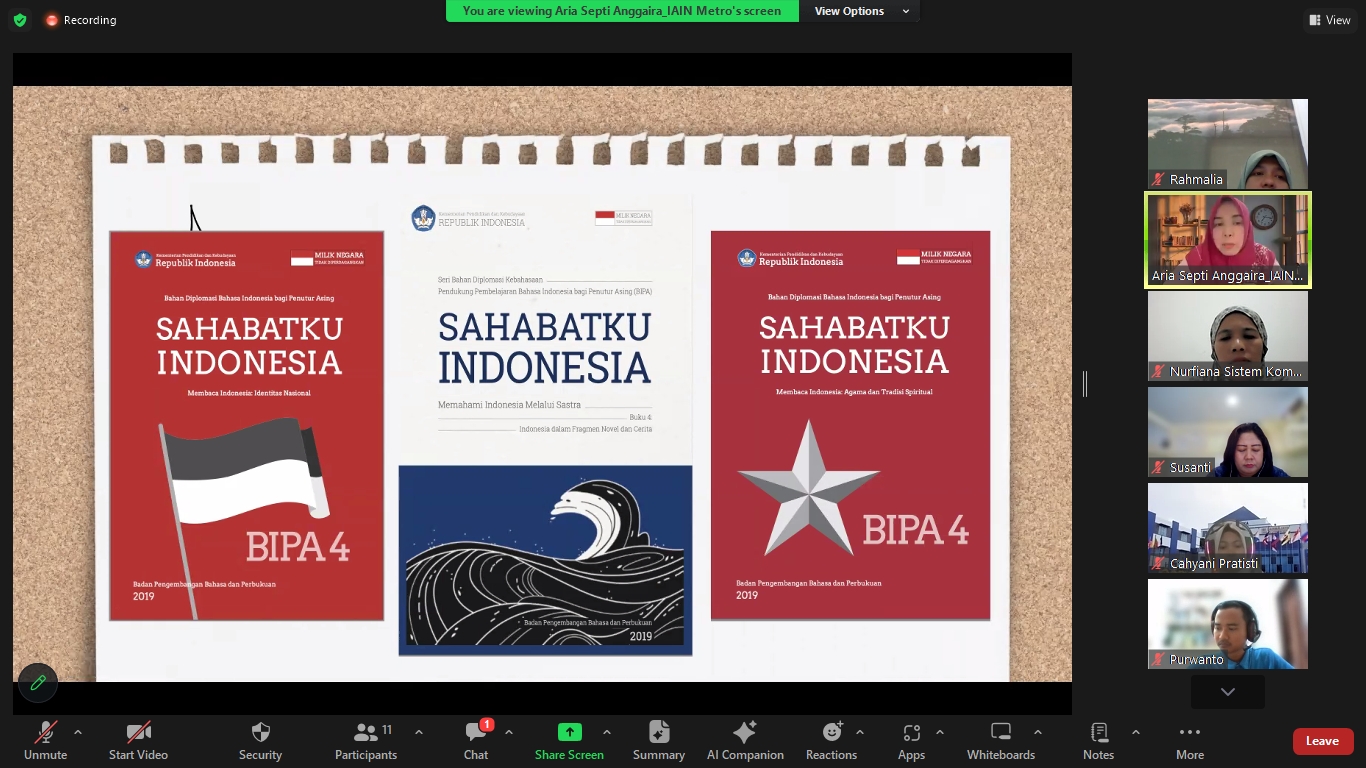
Task: Expand Reactions options chevron
Action: 859,732
